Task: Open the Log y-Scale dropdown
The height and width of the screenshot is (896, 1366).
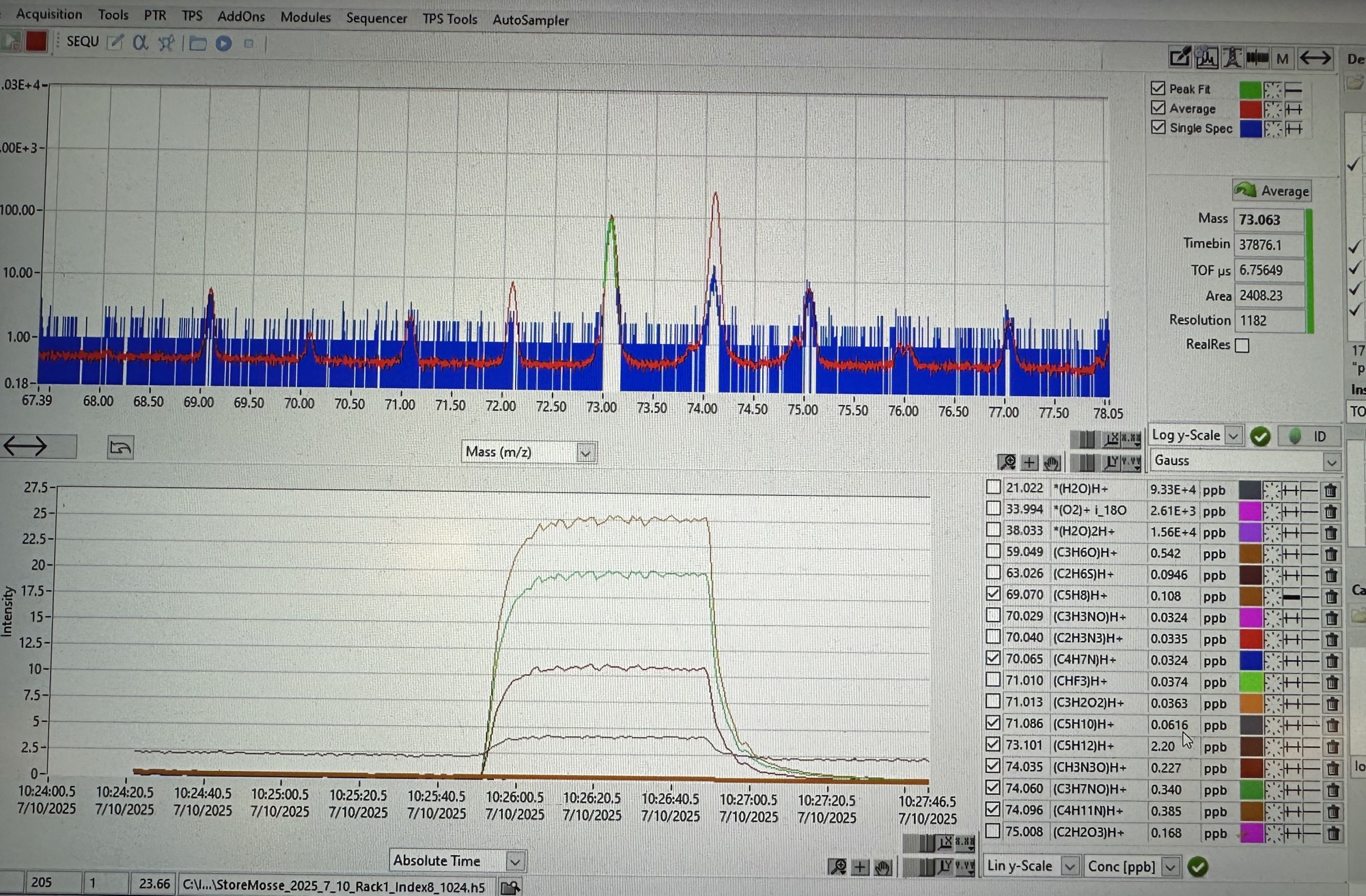Action: click(1233, 436)
